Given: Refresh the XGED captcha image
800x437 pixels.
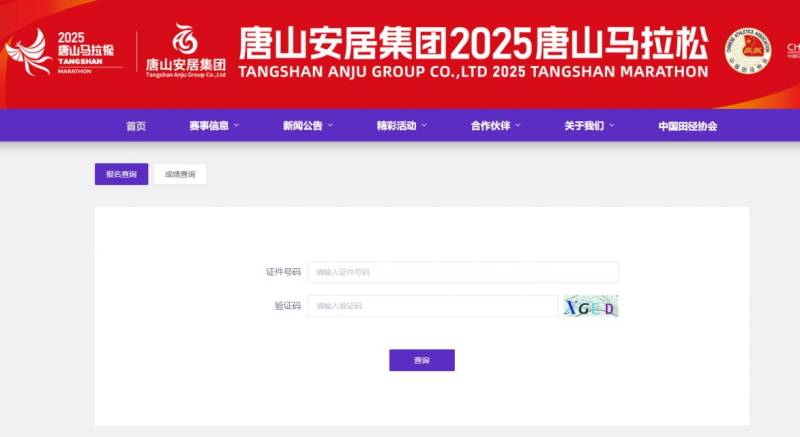Looking at the screenshot, I should [x=590, y=306].
